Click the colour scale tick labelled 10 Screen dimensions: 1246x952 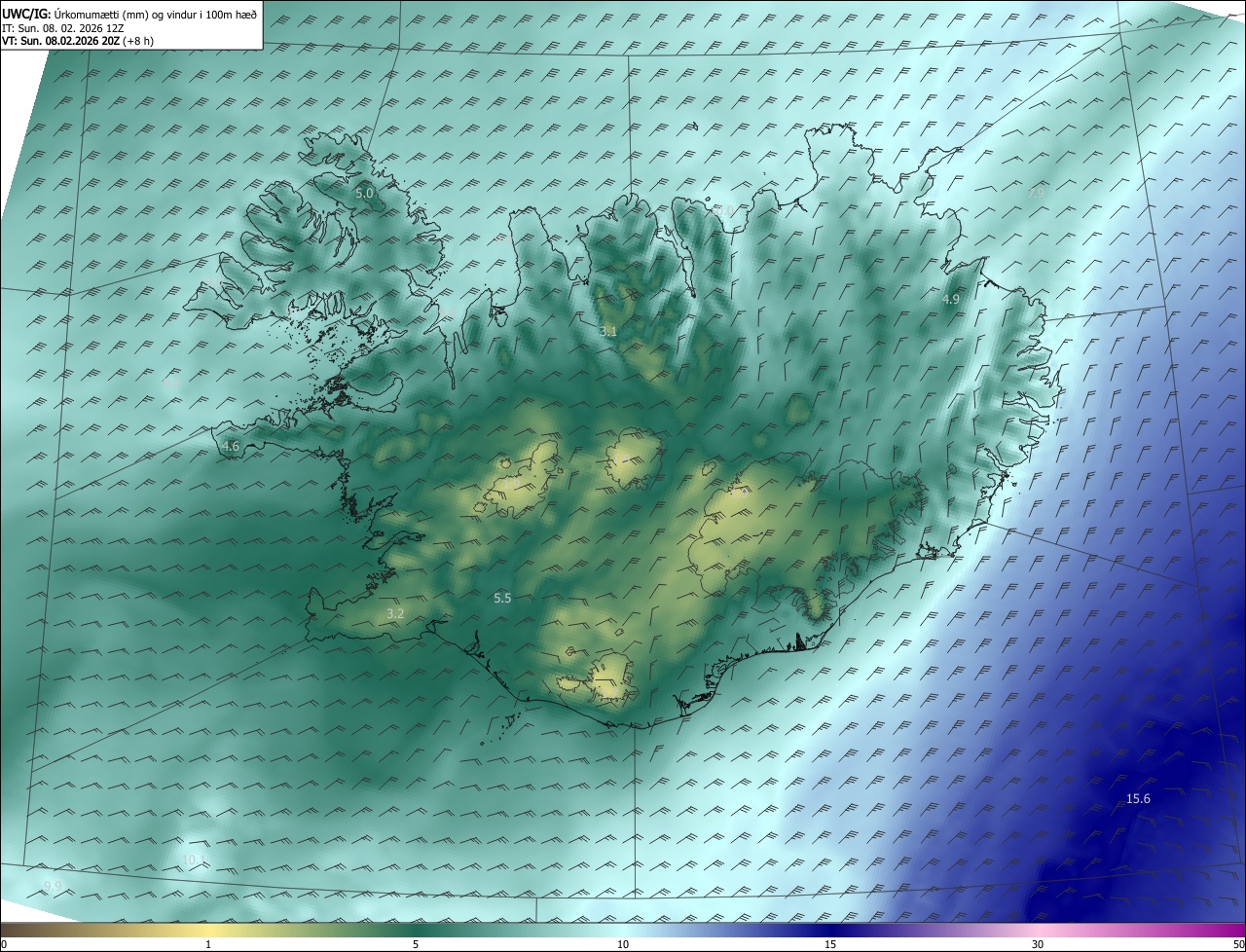[623, 944]
